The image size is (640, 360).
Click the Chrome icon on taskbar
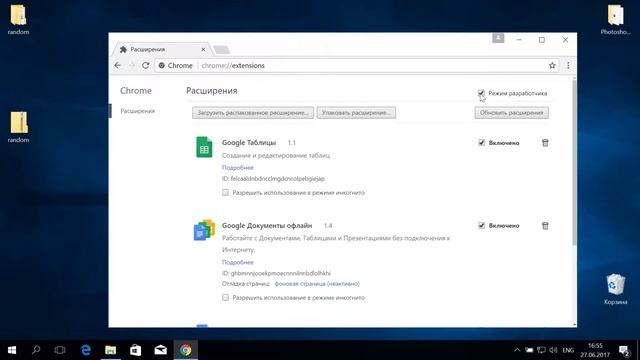pos(186,350)
